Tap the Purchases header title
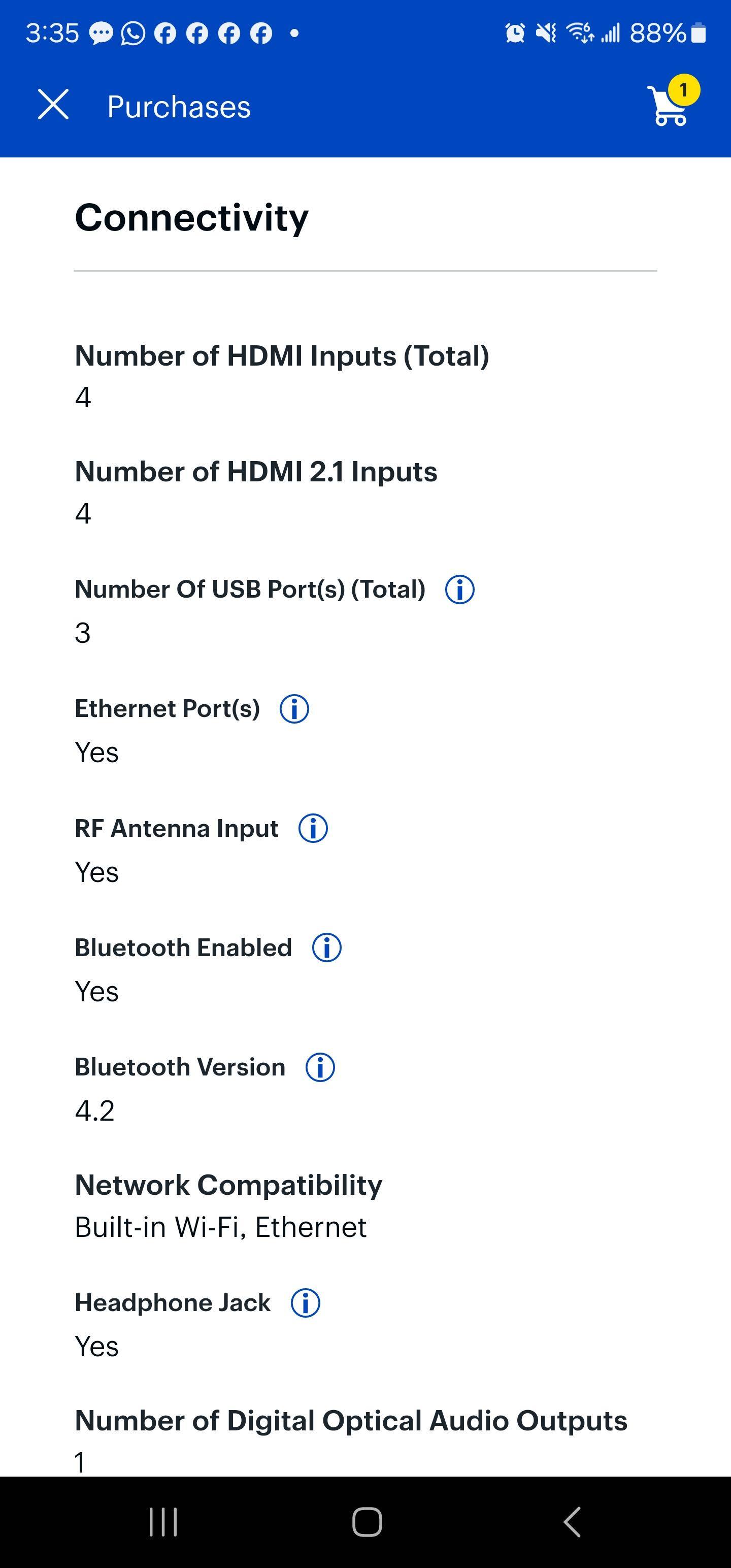The image size is (731, 1568). 179,107
